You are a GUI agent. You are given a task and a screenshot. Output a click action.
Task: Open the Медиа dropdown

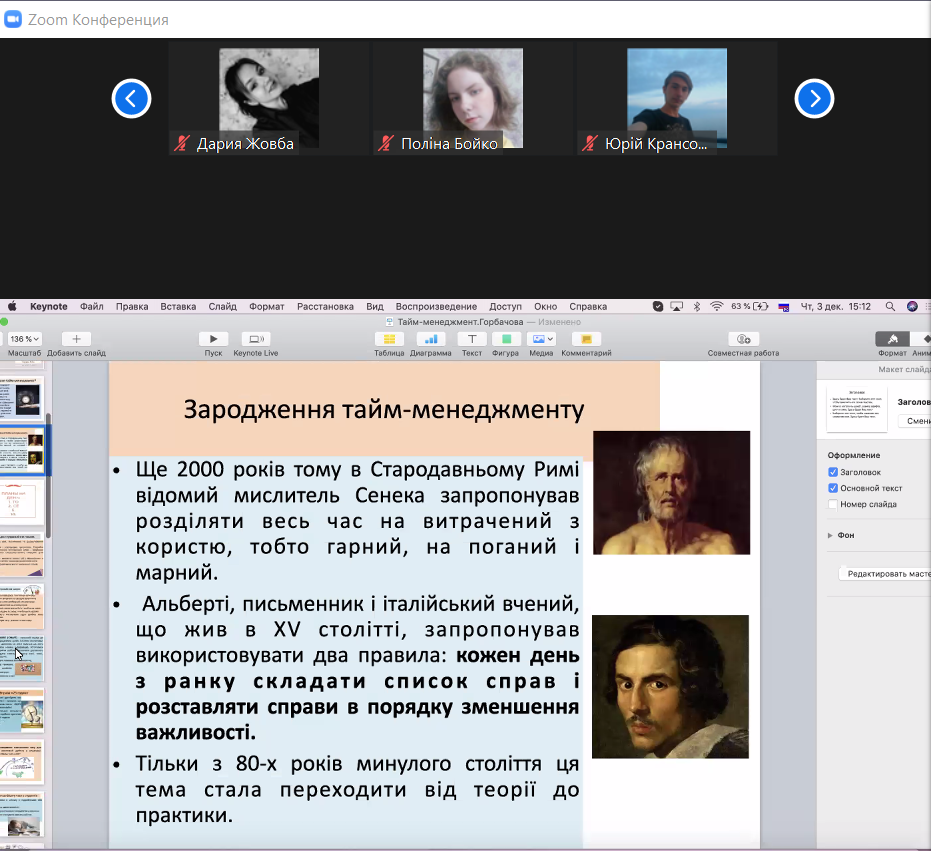(x=541, y=338)
